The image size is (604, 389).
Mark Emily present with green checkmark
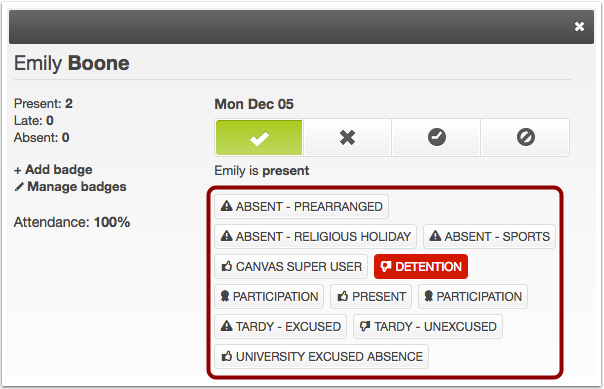tap(259, 137)
